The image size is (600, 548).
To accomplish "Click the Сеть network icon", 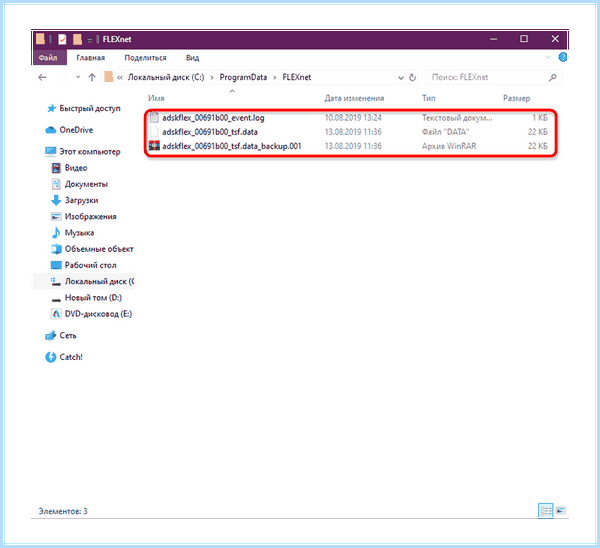I will 51,336.
